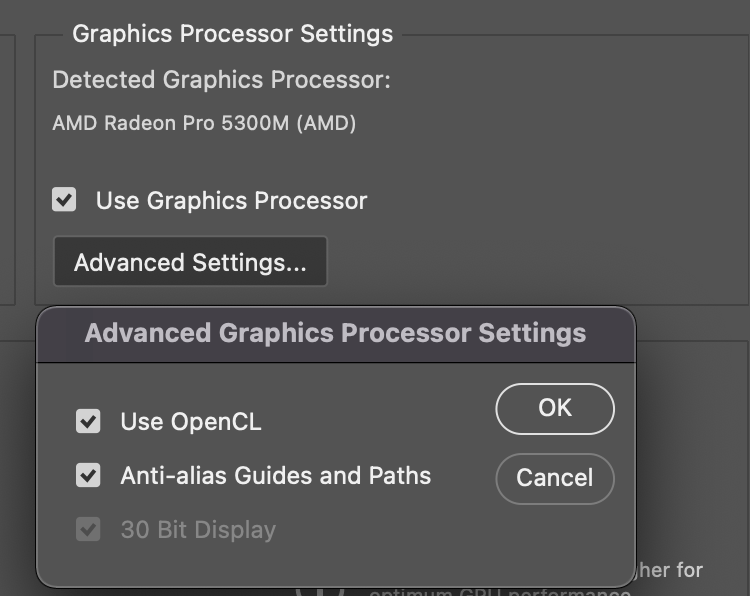
Task: Click the "gher for" text fragment beside dialog
Action: point(670,570)
